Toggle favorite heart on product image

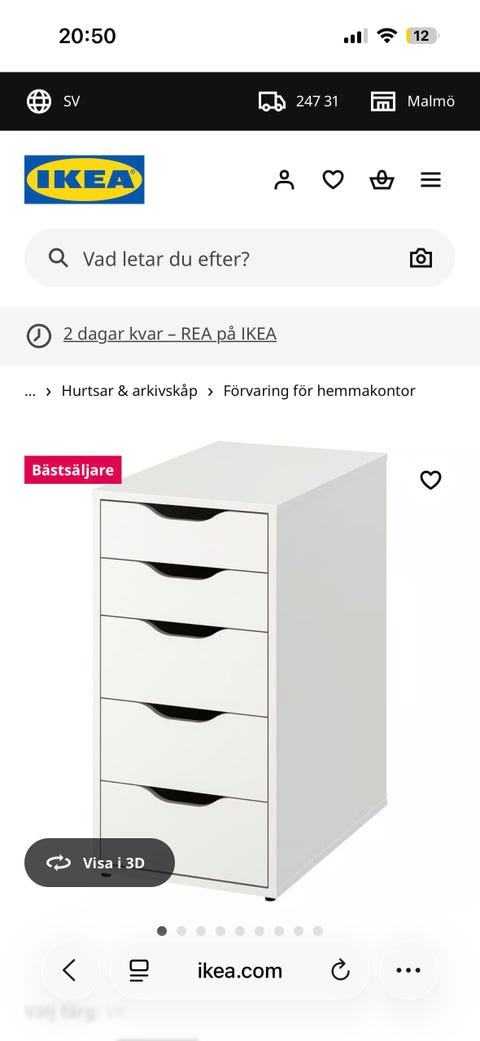coord(431,479)
